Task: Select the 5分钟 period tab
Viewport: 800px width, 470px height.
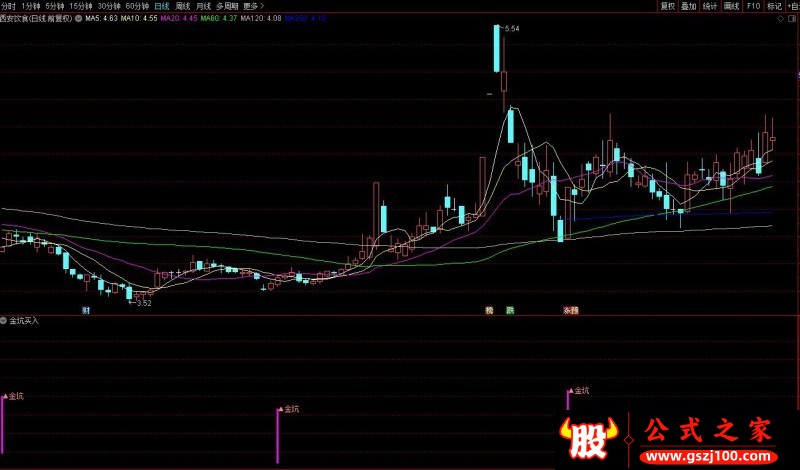Action: pyautogui.click(x=55, y=6)
